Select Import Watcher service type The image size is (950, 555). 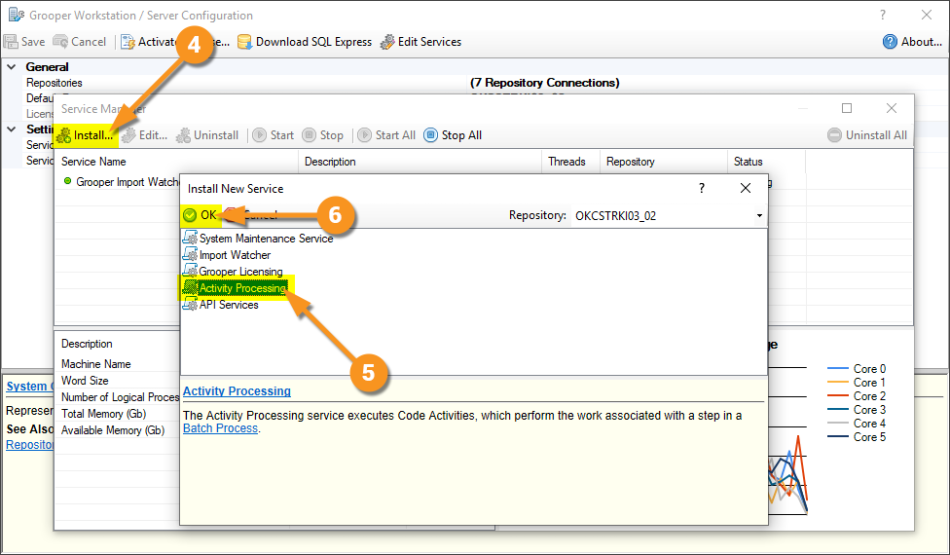point(227,255)
